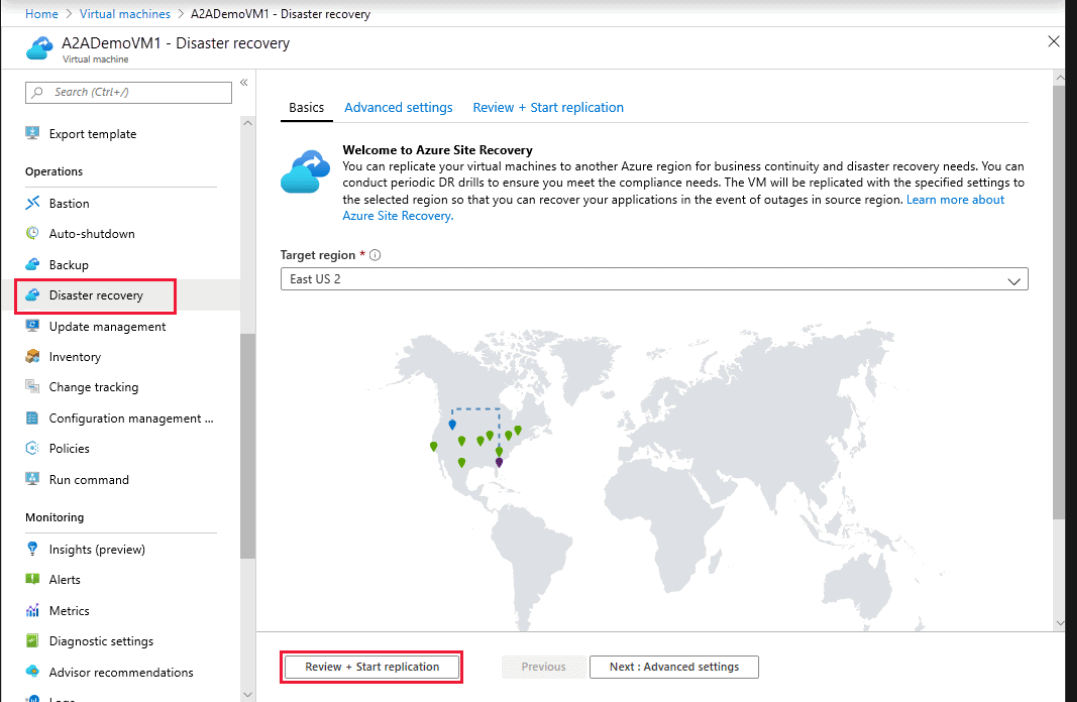This screenshot has width=1077, height=702.
Task: Click the Inventory box icon
Action: tap(32, 357)
